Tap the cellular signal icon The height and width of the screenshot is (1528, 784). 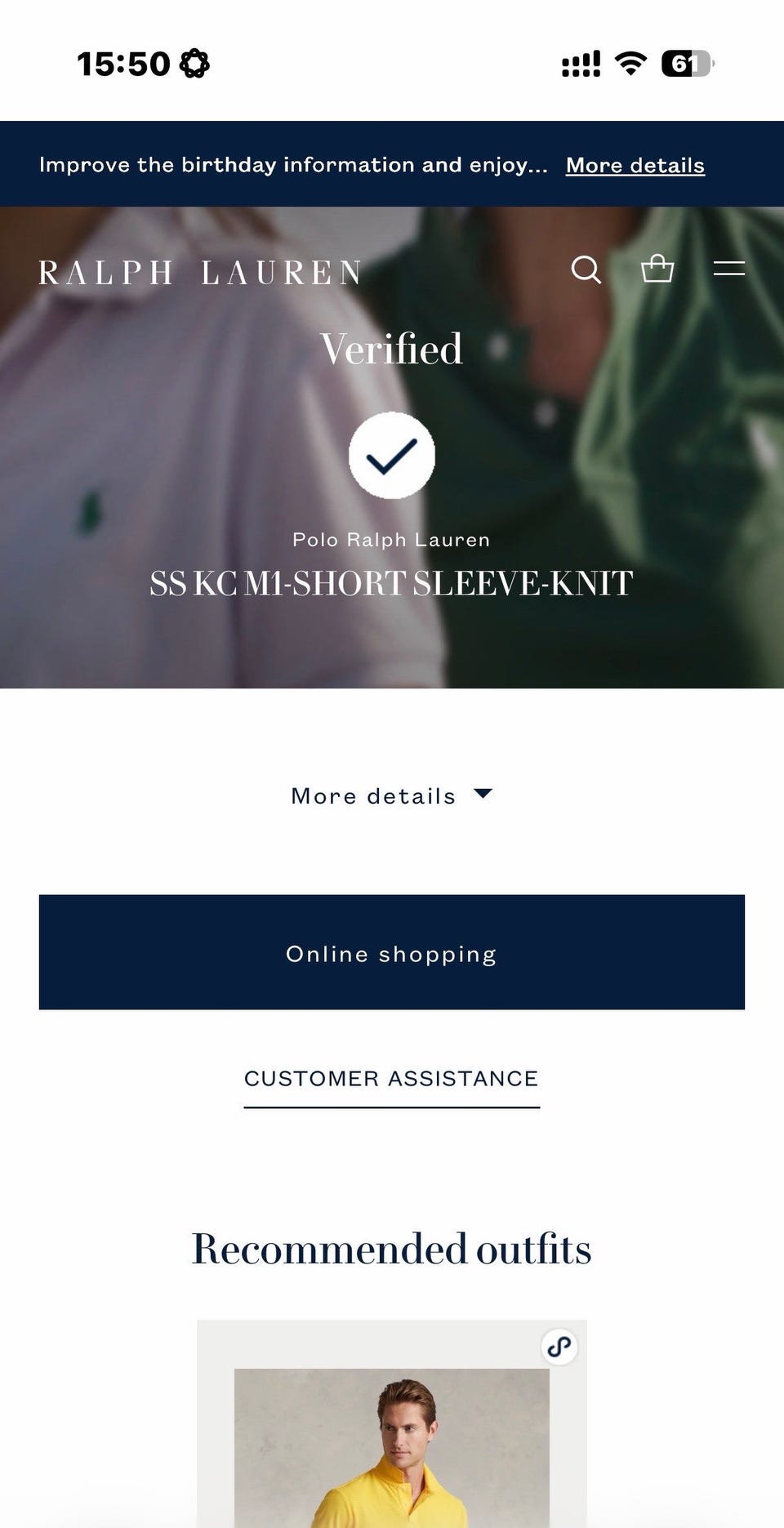tap(581, 64)
